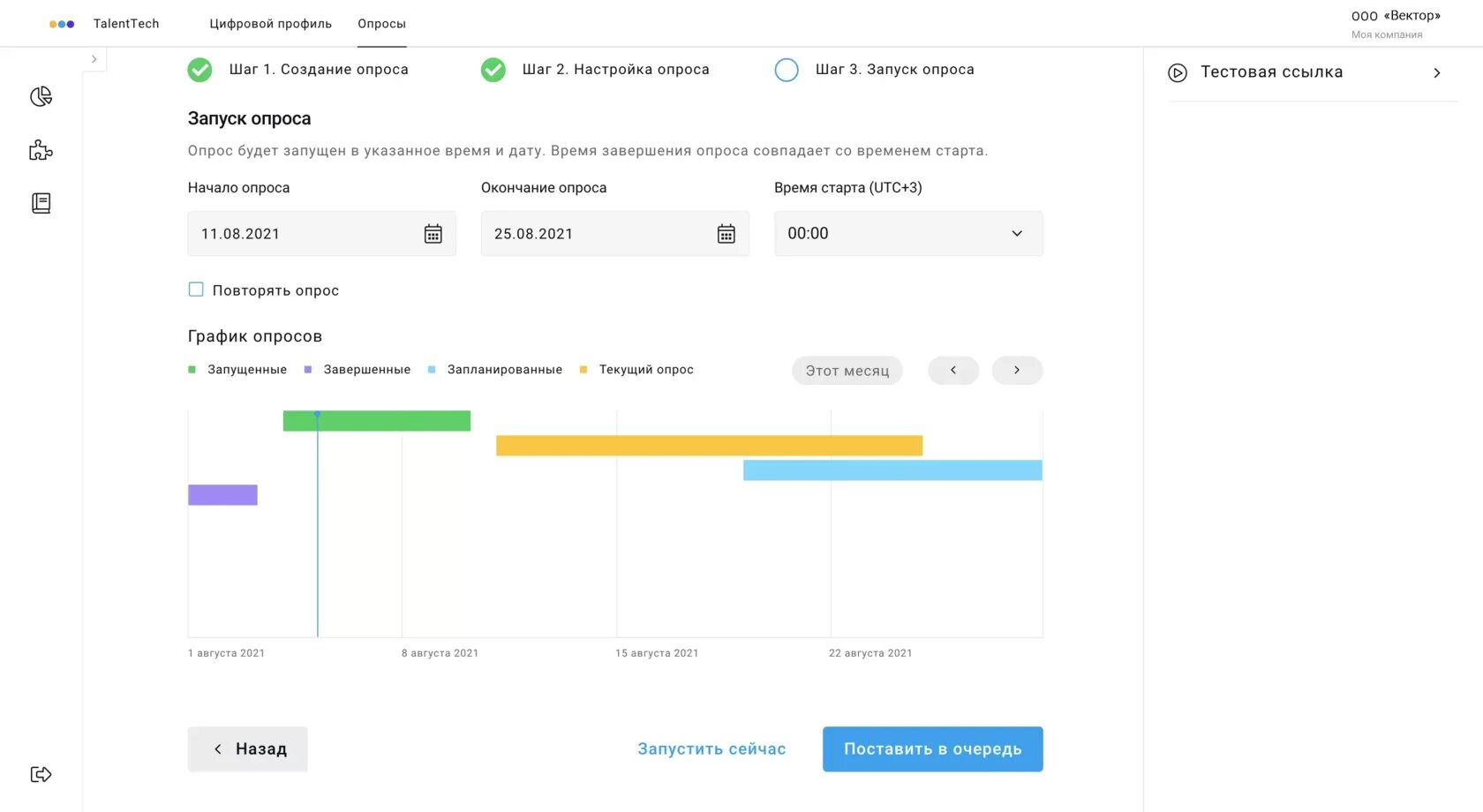The width and height of the screenshot is (1483, 812).
Task: Select Шаг 2. Настройка опроса step
Action: 616,70
